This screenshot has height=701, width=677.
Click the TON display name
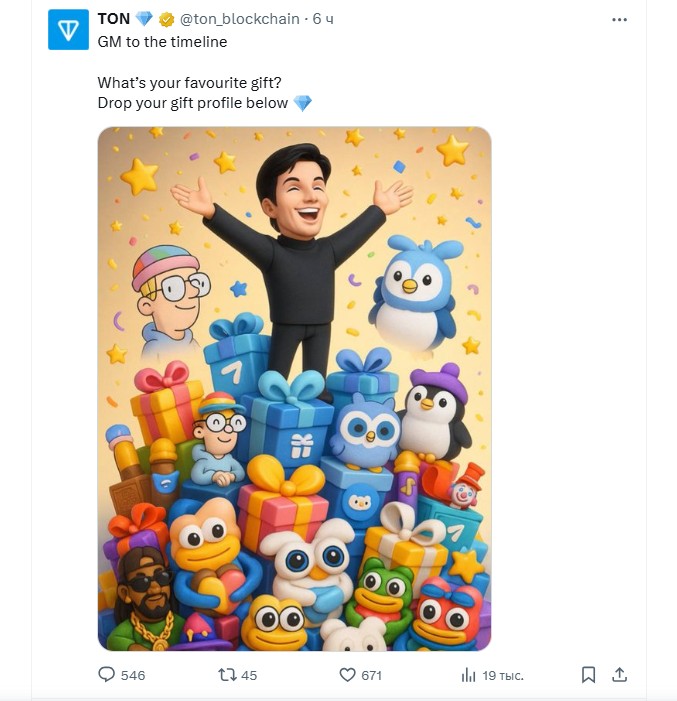pyautogui.click(x=113, y=19)
